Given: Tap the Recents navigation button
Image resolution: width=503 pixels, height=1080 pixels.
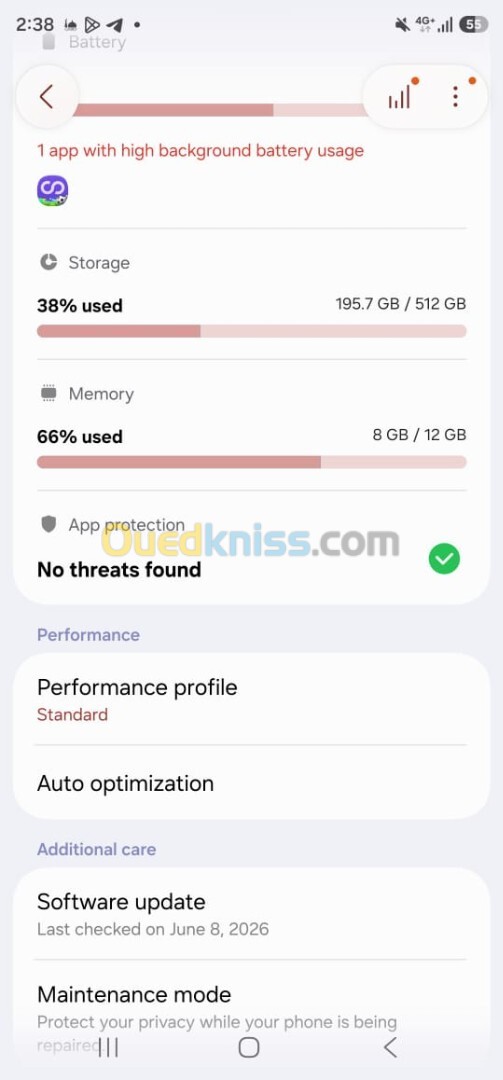Looking at the screenshot, I should (x=108, y=1048).
